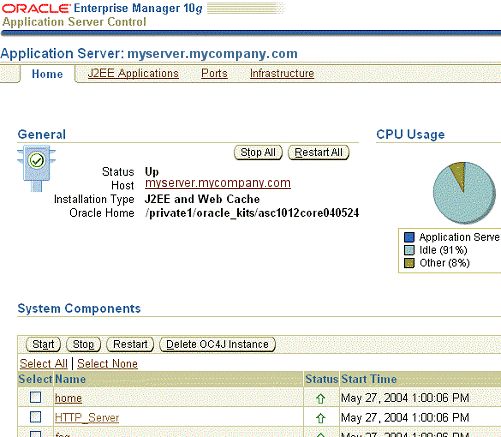
Task: Click the application server status icon
Action: pyautogui.click(x=36, y=168)
